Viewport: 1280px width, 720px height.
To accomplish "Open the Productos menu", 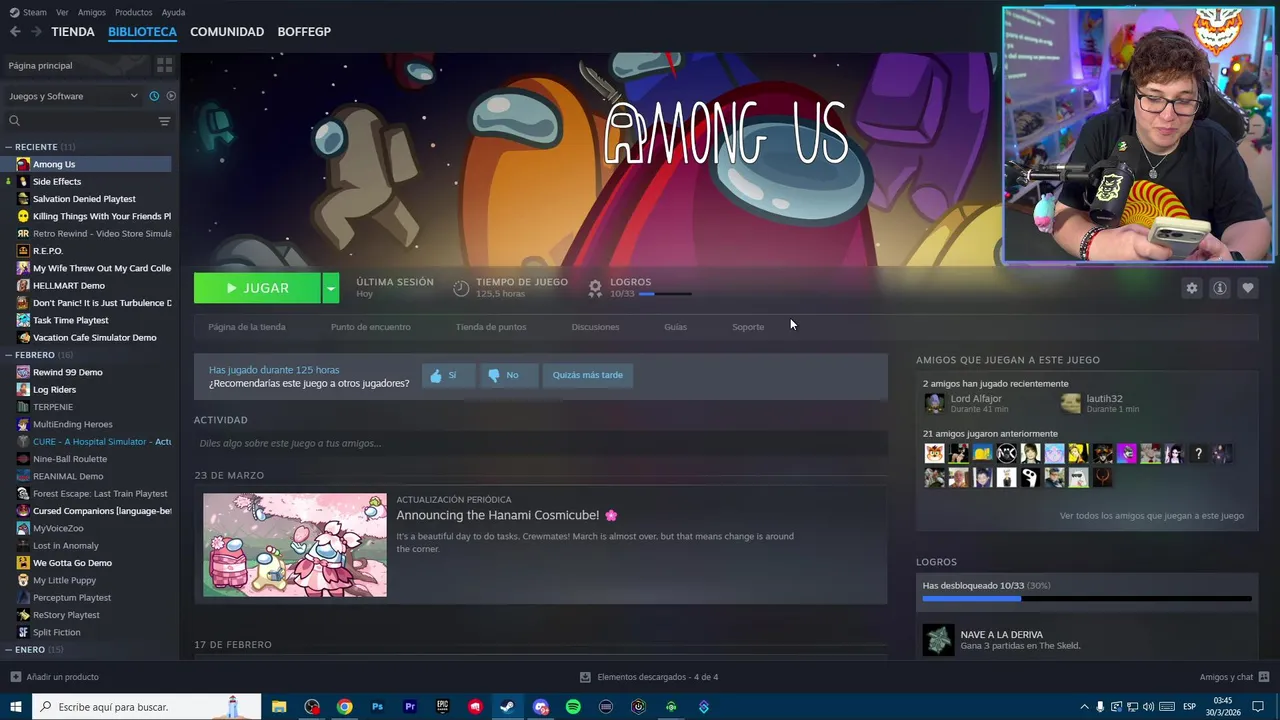I will 133,12.
